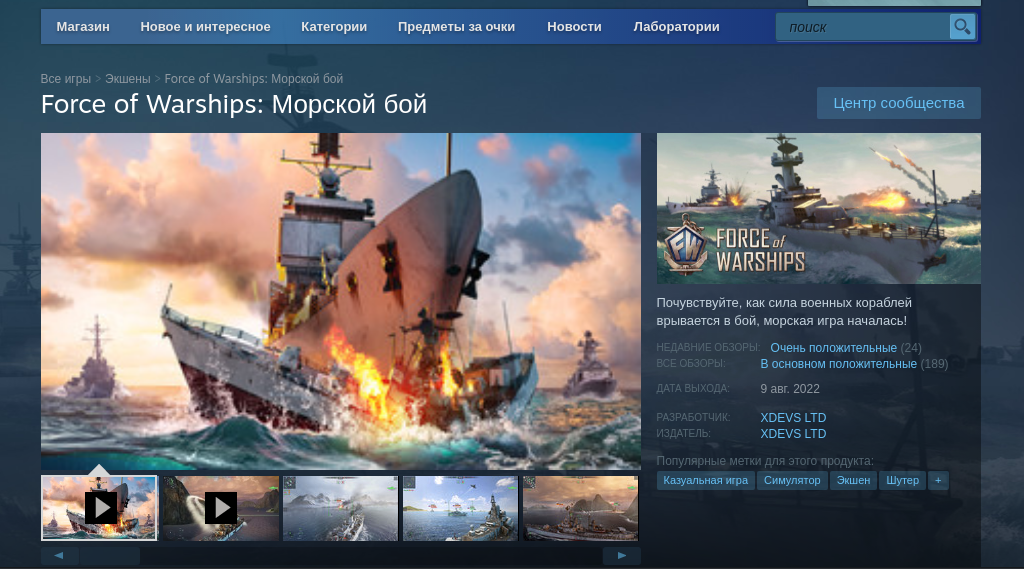Click release date 9 авг. 2022
Image resolution: width=1024 pixels, height=569 pixels.
(x=790, y=389)
